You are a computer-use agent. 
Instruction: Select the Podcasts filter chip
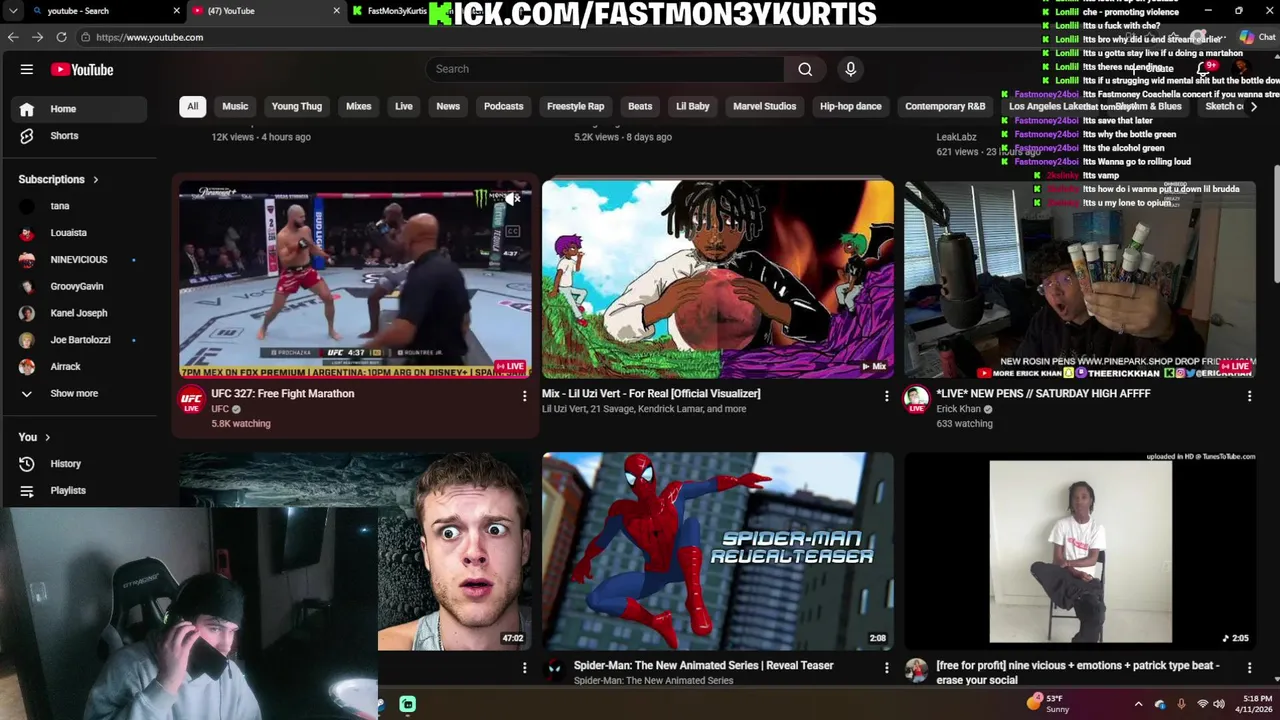(503, 106)
